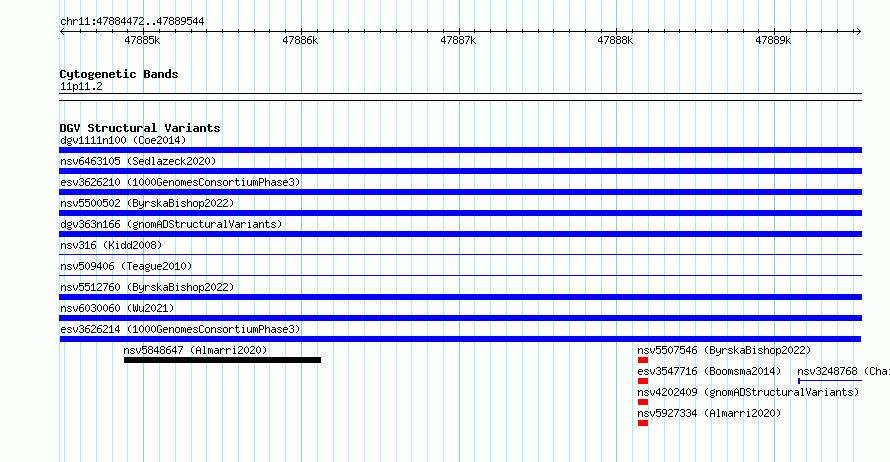Click the right arrow of the ruler
The width and height of the screenshot is (890, 462).
[x=858, y=32]
